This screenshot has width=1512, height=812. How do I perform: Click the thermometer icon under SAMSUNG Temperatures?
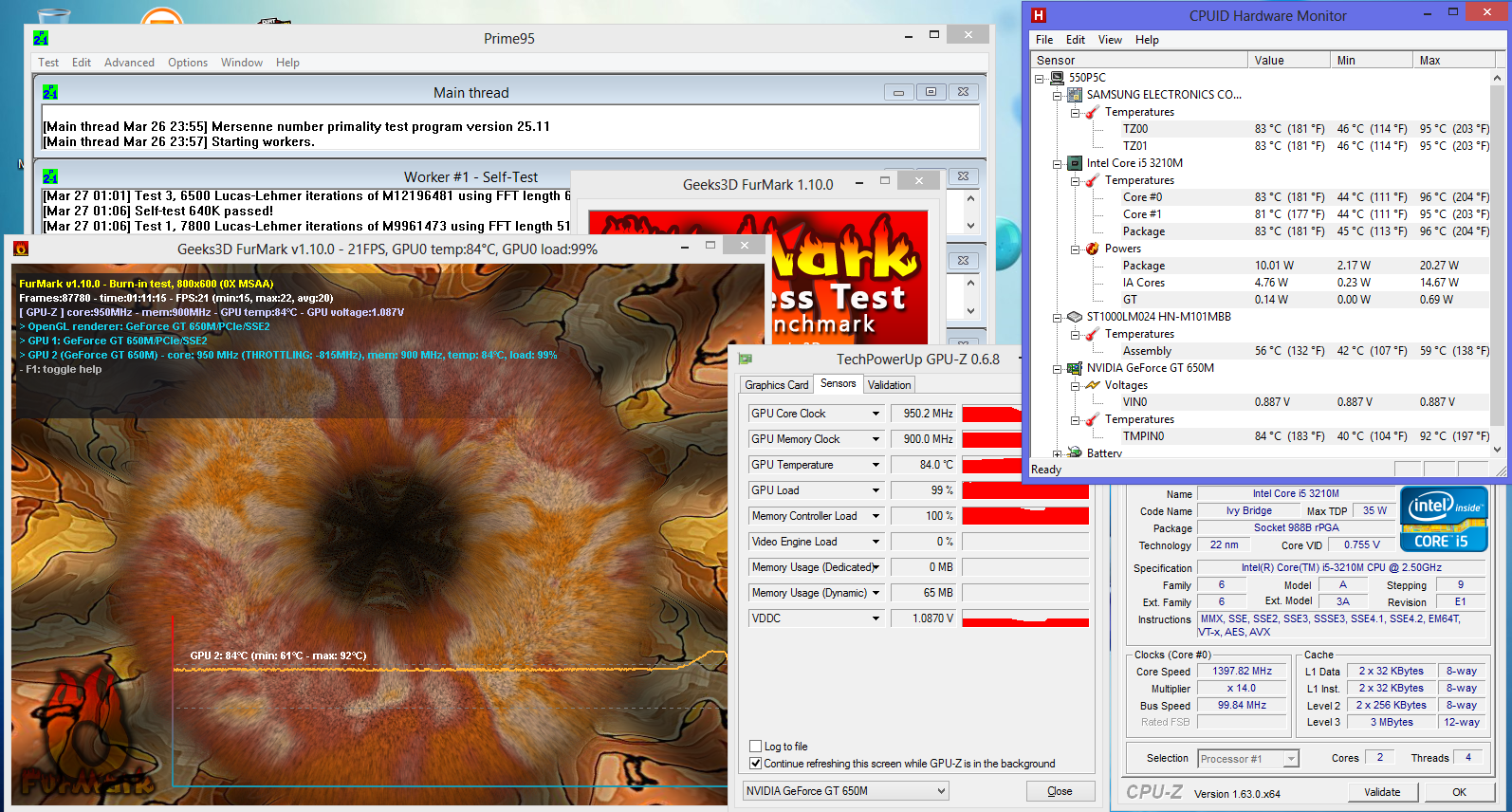[1093, 112]
